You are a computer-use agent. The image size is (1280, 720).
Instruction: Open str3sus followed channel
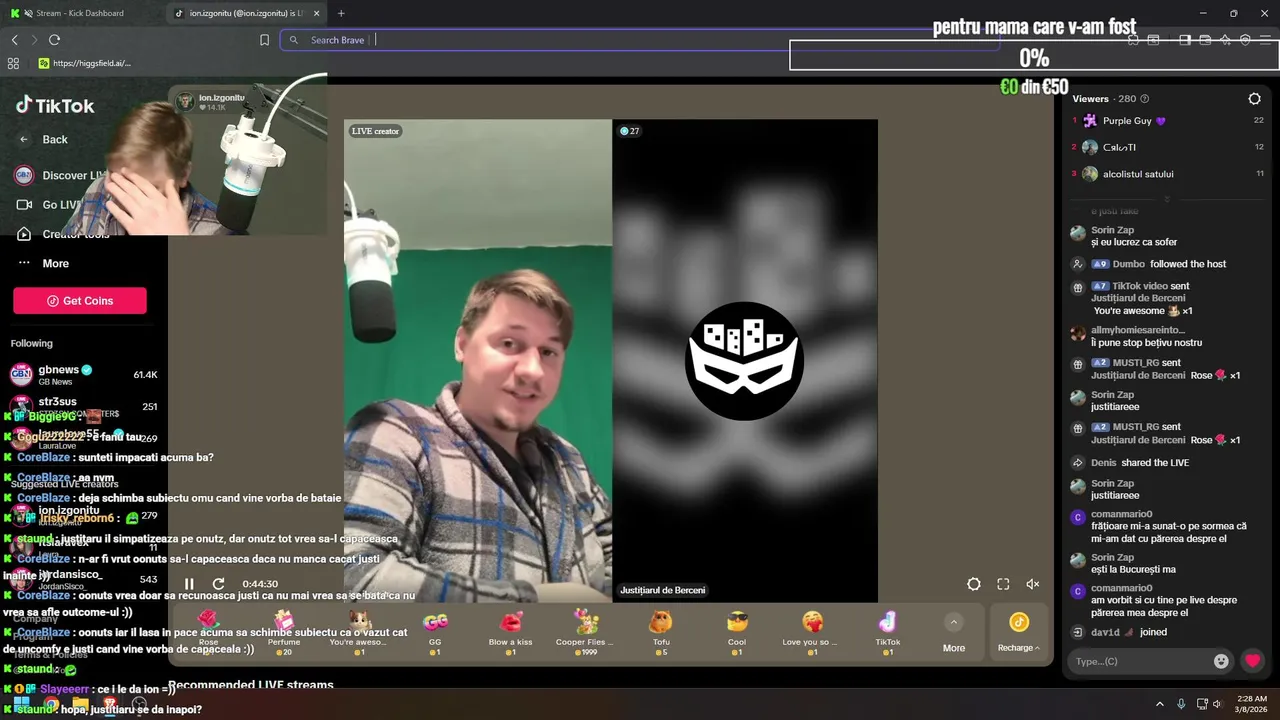coord(84,406)
